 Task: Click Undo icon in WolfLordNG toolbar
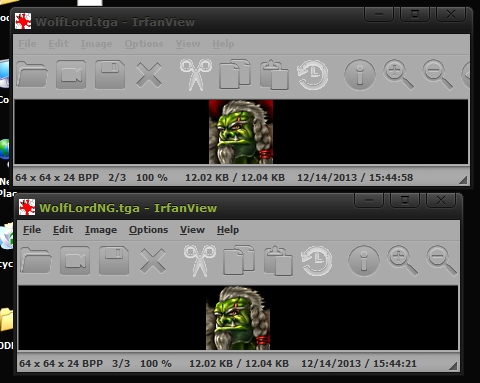[317, 261]
